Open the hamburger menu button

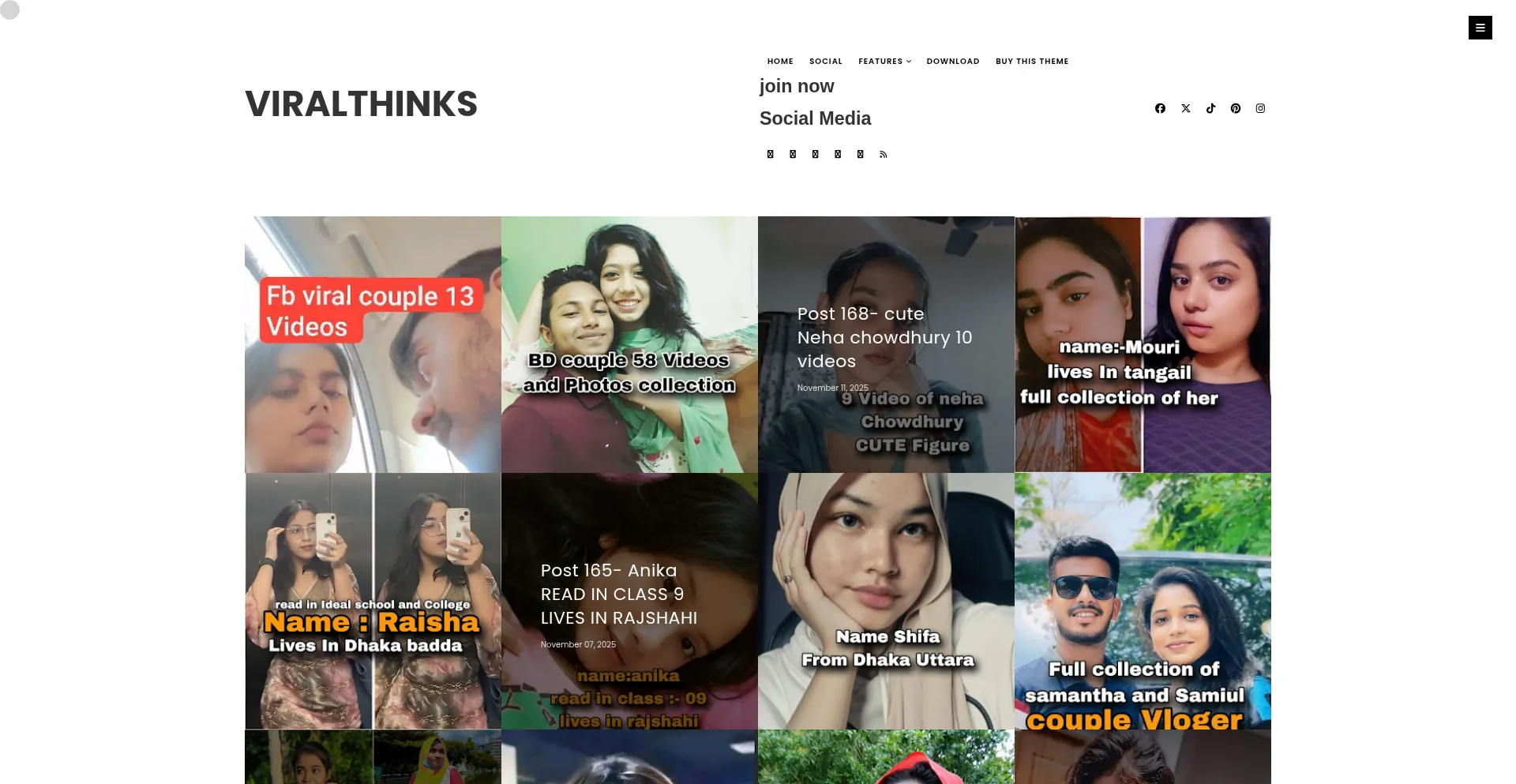(x=1480, y=28)
